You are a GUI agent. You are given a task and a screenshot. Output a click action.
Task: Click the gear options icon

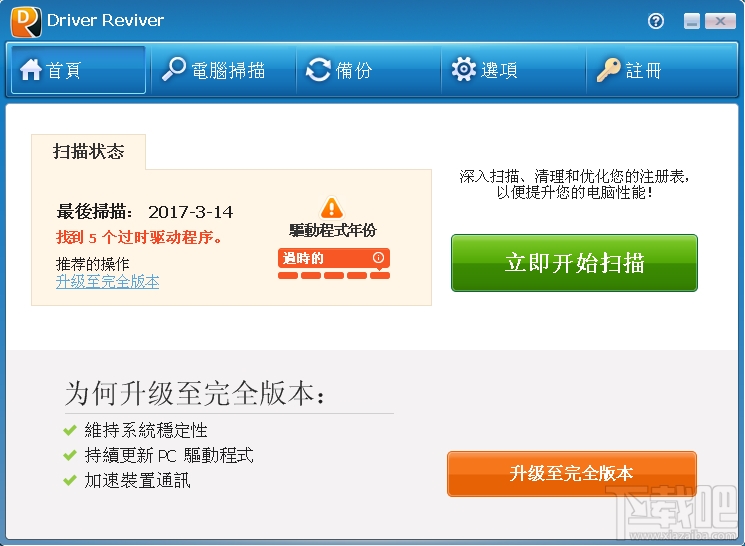[x=464, y=69]
